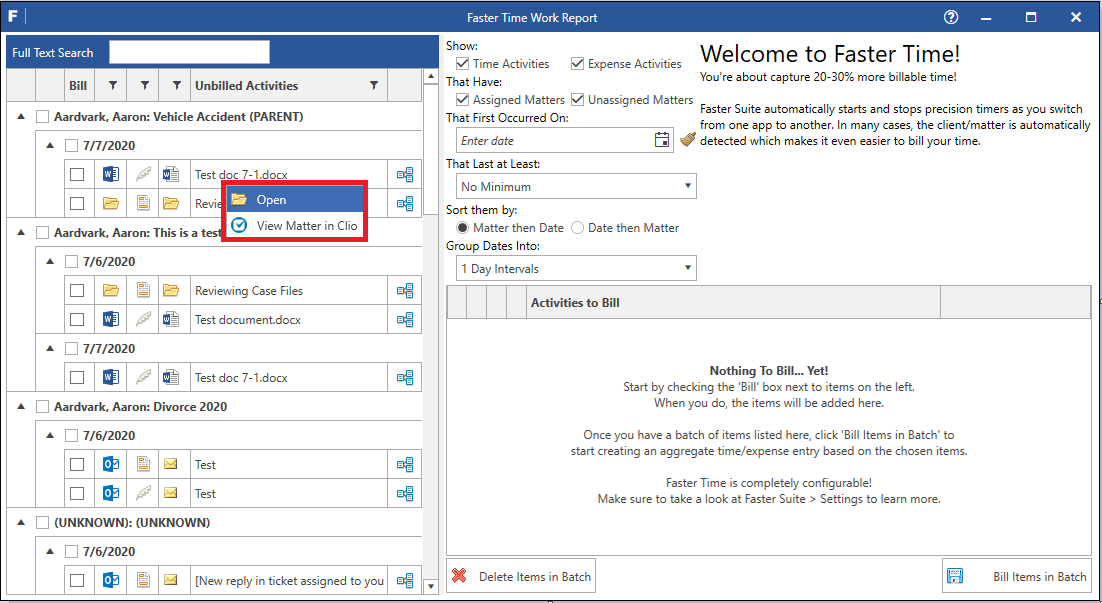Check the (UNKNOWN): (UNKNOWN) matter checkbox
The width and height of the screenshot is (1102, 603).
(x=43, y=523)
